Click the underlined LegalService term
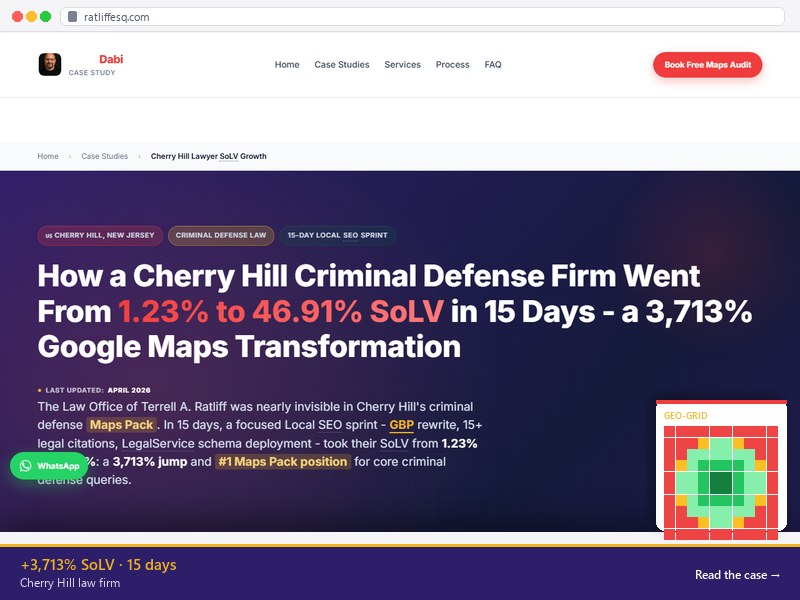The height and width of the screenshot is (600, 800). point(158,443)
